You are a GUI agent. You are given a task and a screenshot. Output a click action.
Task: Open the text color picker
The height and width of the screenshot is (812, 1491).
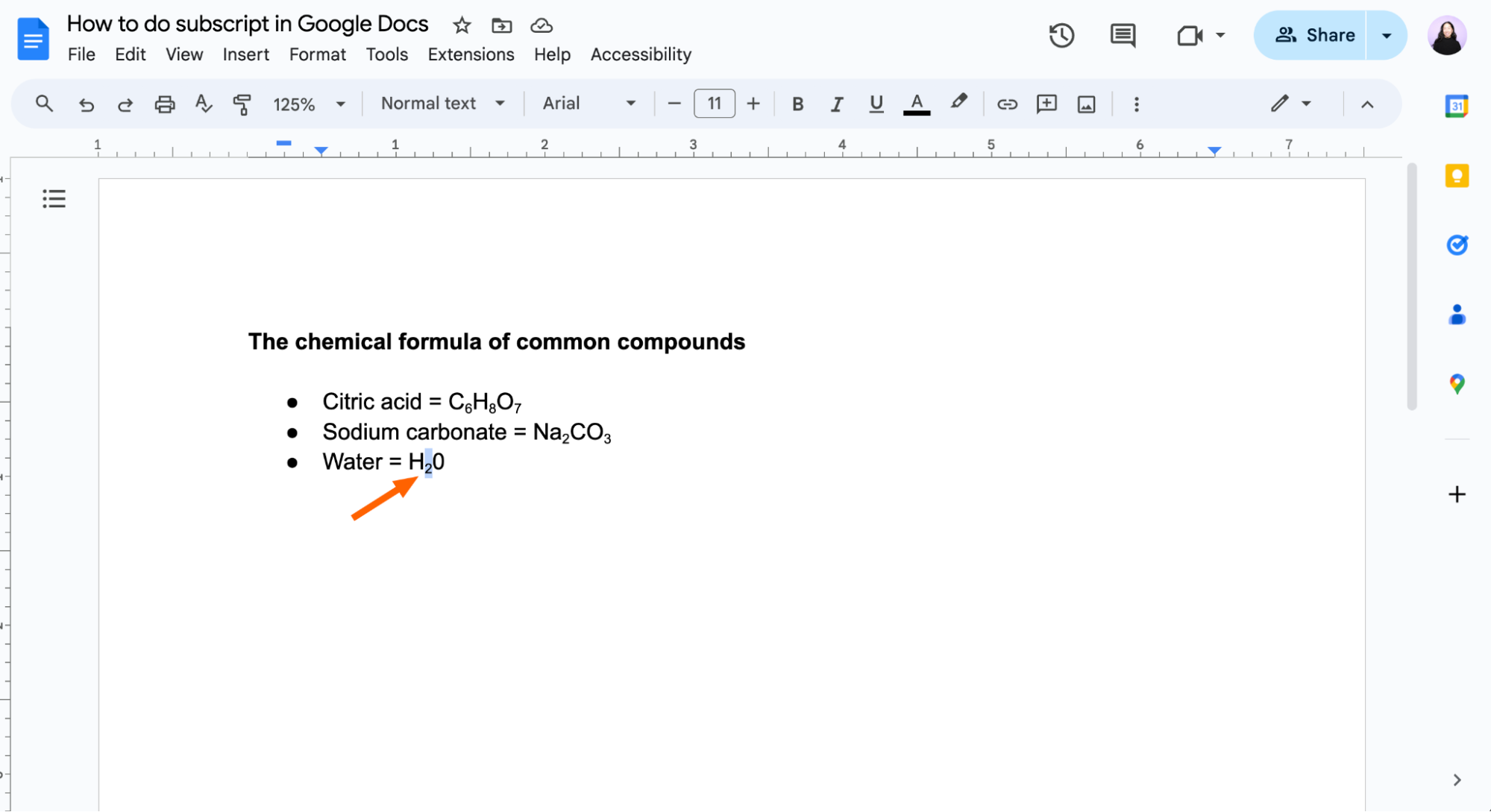[917, 104]
